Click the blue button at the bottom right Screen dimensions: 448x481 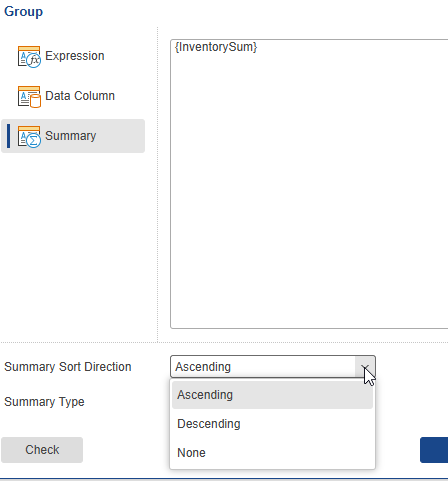(x=434, y=450)
